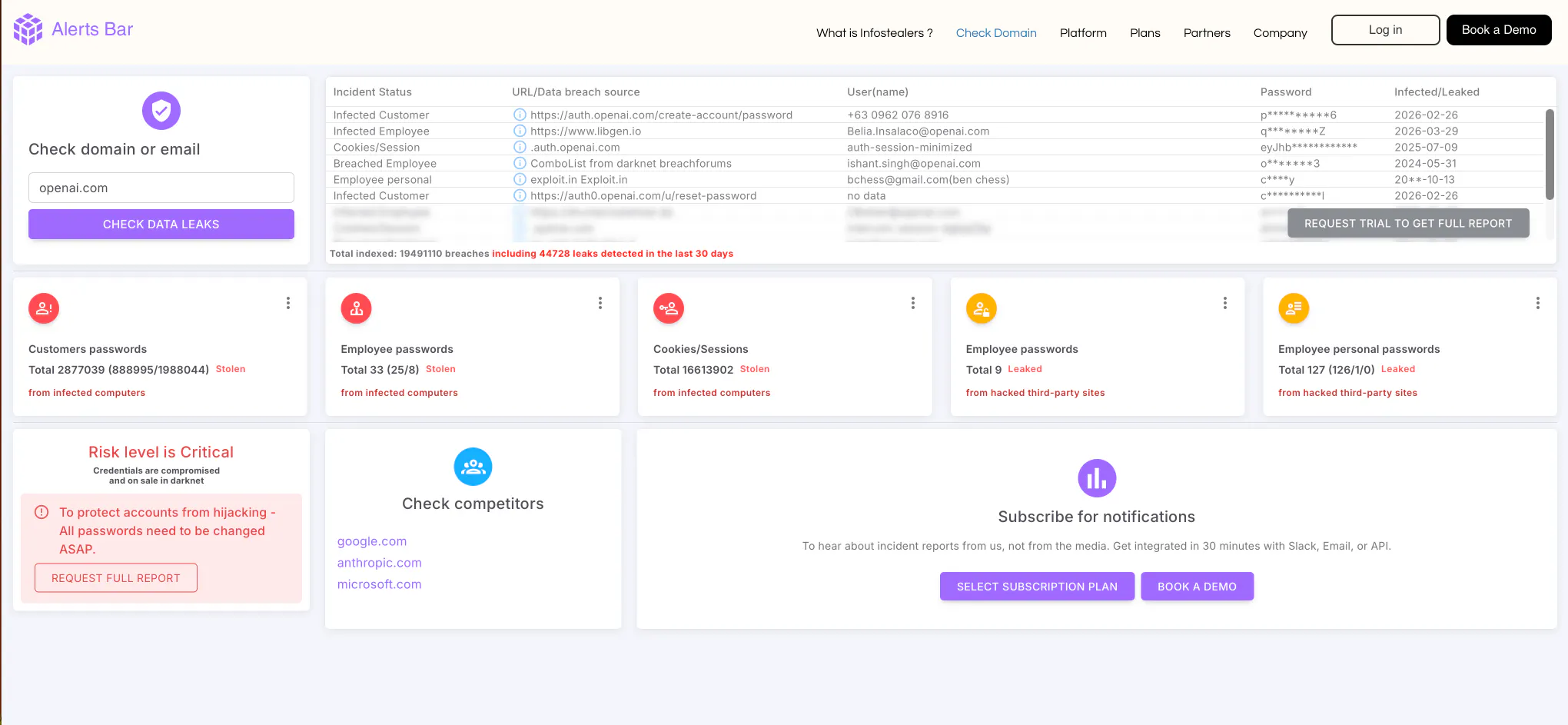Click the 2025-07-09 date cell
This screenshot has height=725, width=1568.
1426,147
